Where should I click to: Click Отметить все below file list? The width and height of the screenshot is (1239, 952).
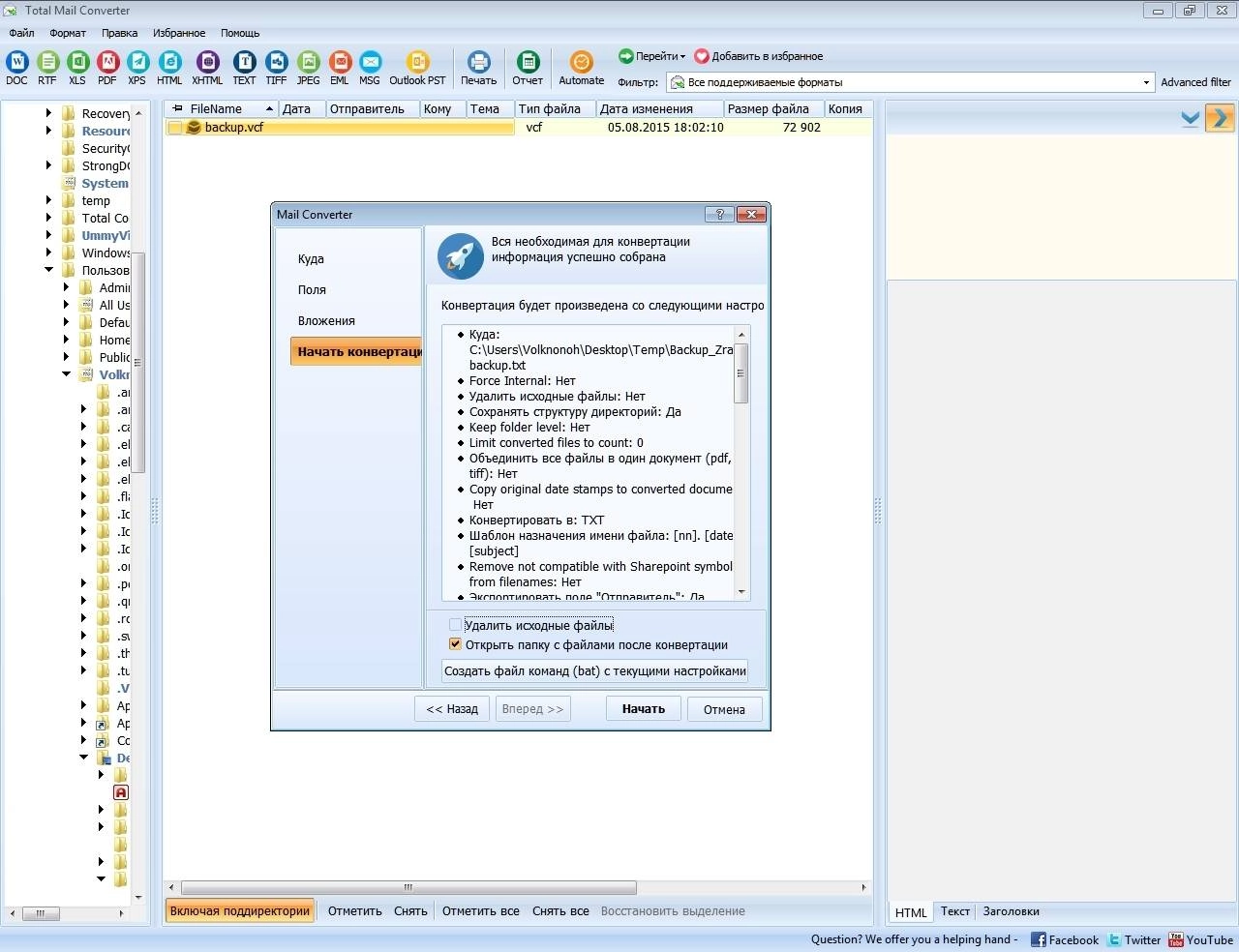(x=481, y=911)
